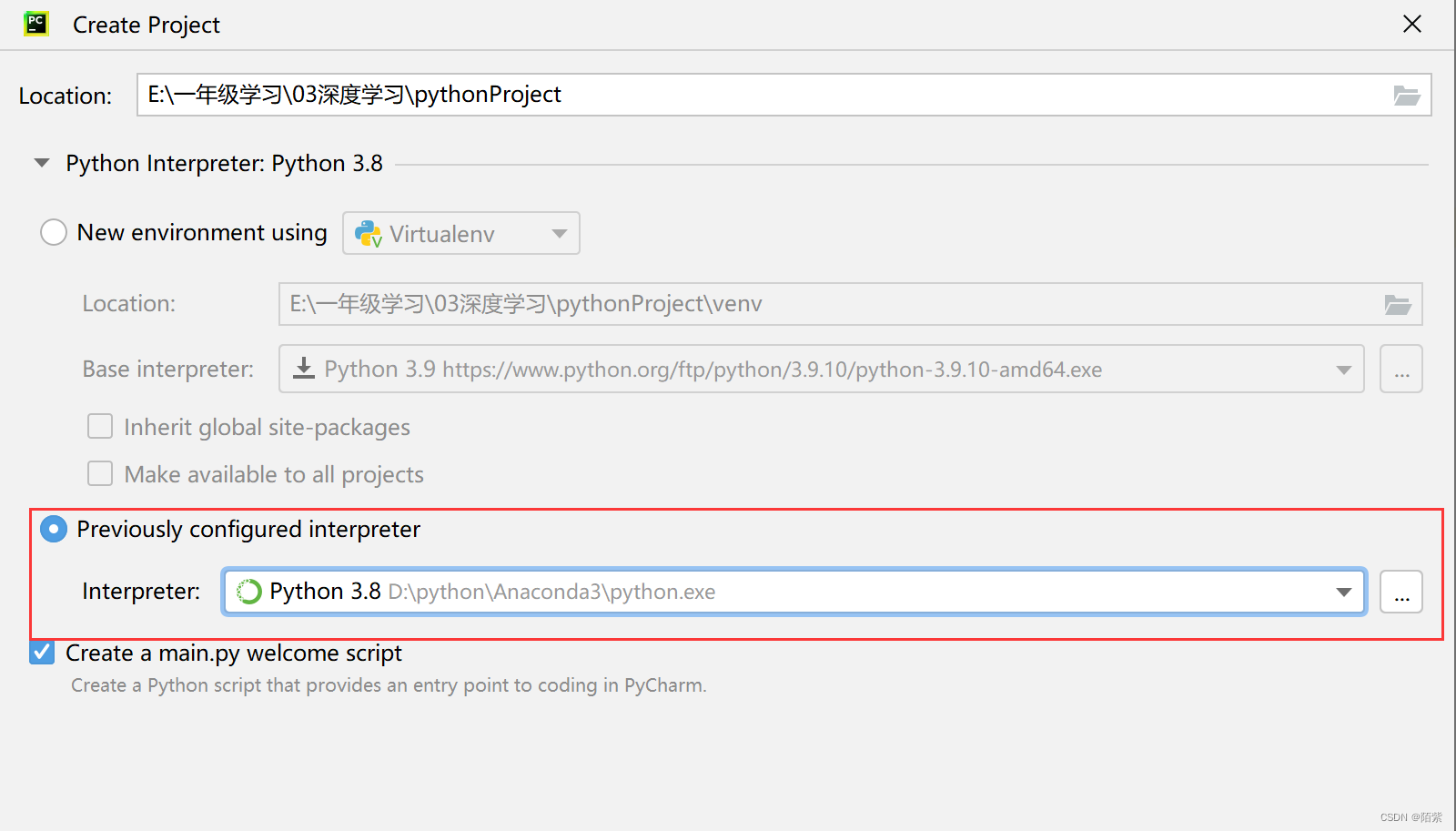This screenshot has height=831, width=1456.
Task: Select the New environment using radio button
Action: [x=54, y=232]
